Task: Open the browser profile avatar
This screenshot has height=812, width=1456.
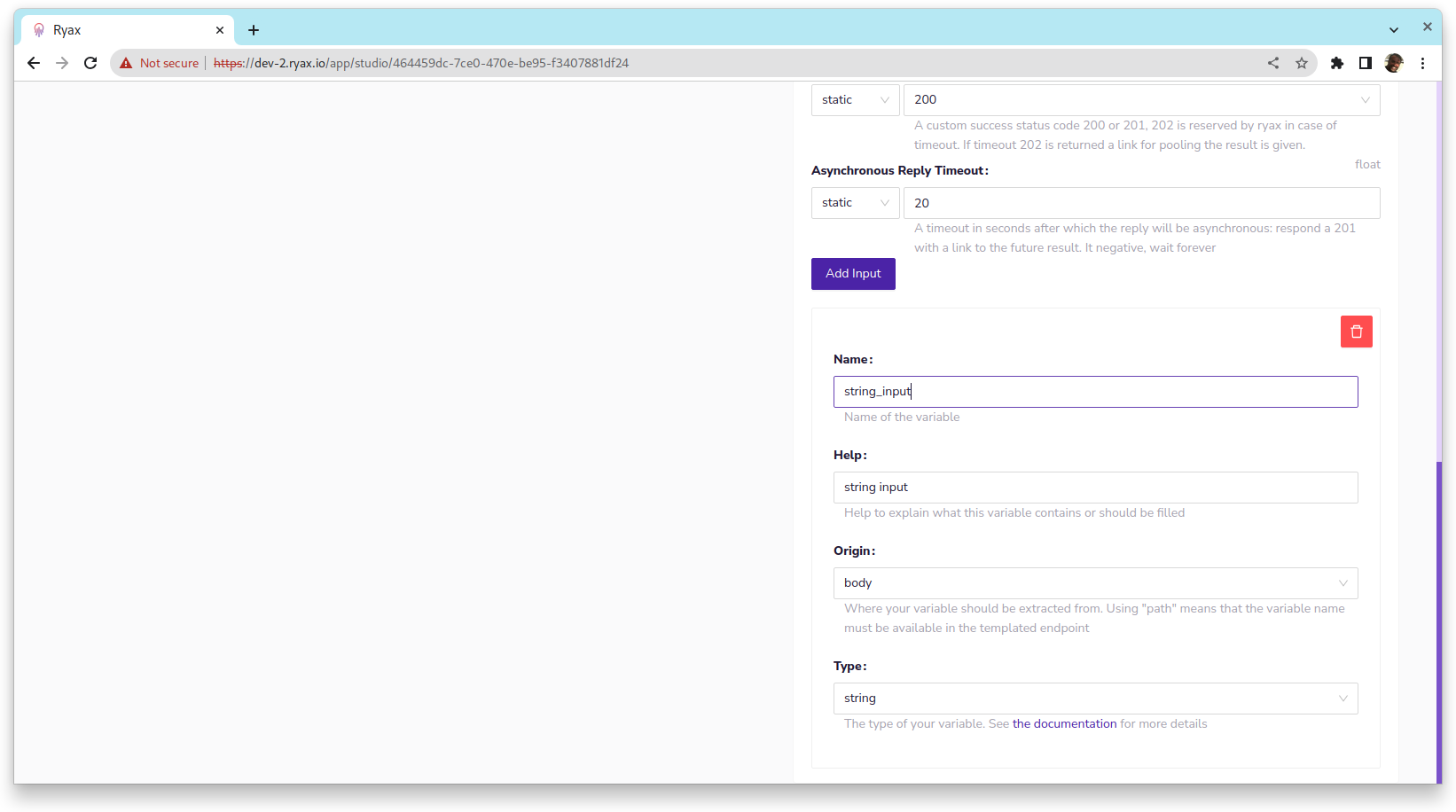Action: (x=1394, y=63)
